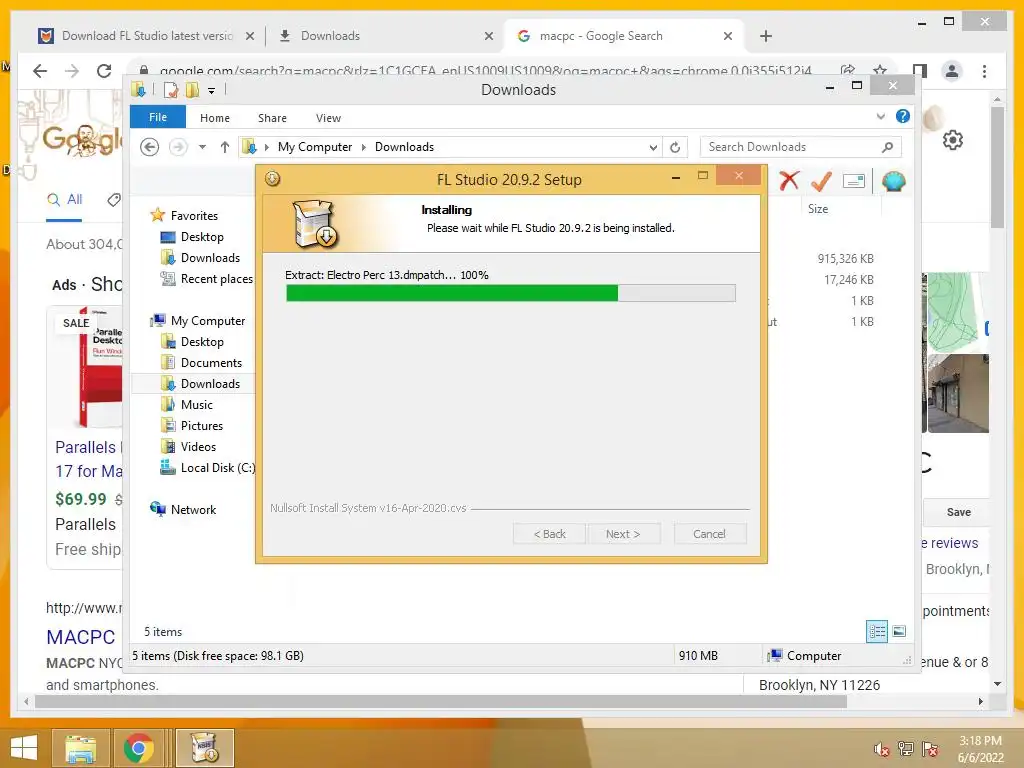Click the search magnifier in Search Downloads box
The image size is (1024, 768).
(887, 147)
